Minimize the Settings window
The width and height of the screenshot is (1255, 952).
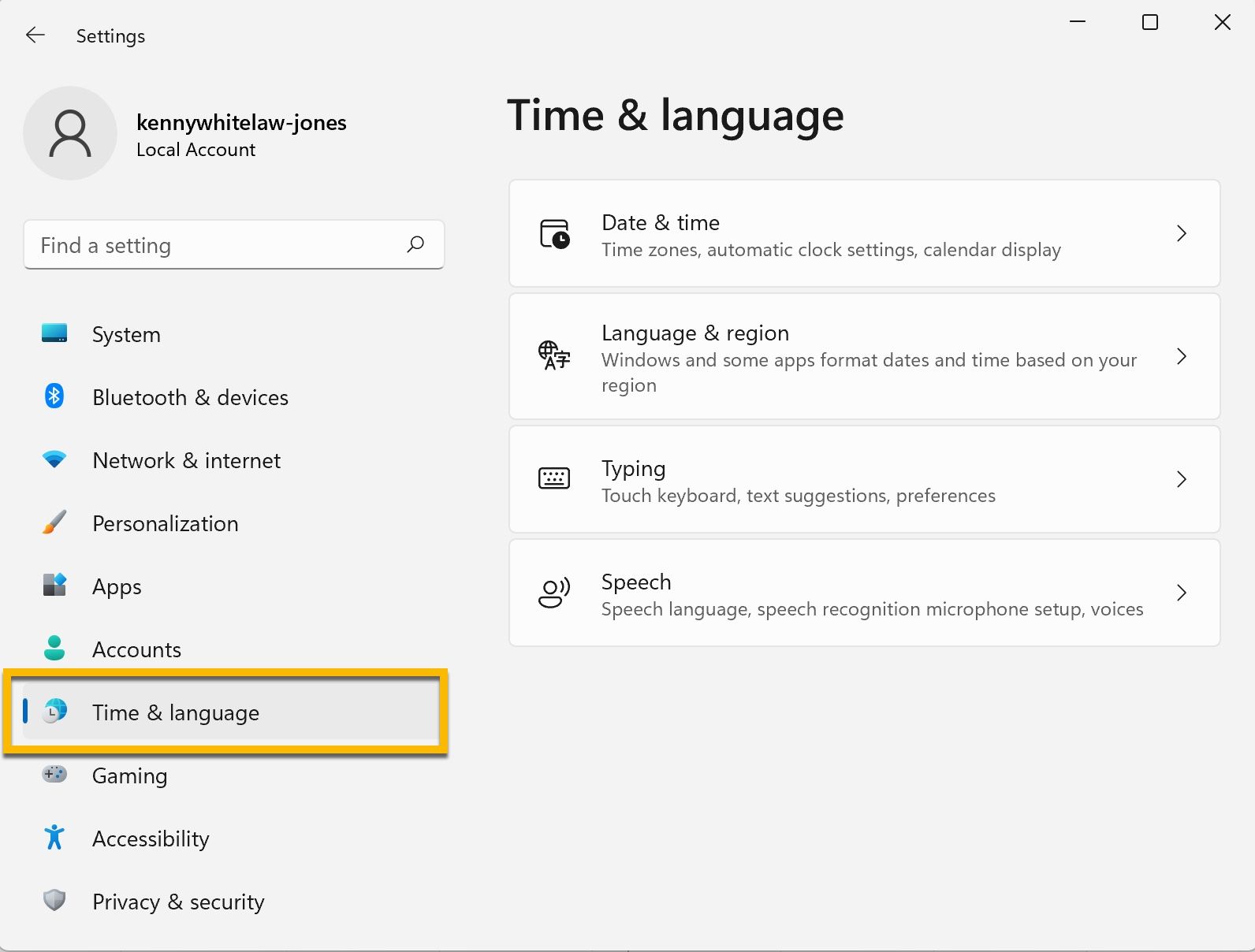point(1078,22)
